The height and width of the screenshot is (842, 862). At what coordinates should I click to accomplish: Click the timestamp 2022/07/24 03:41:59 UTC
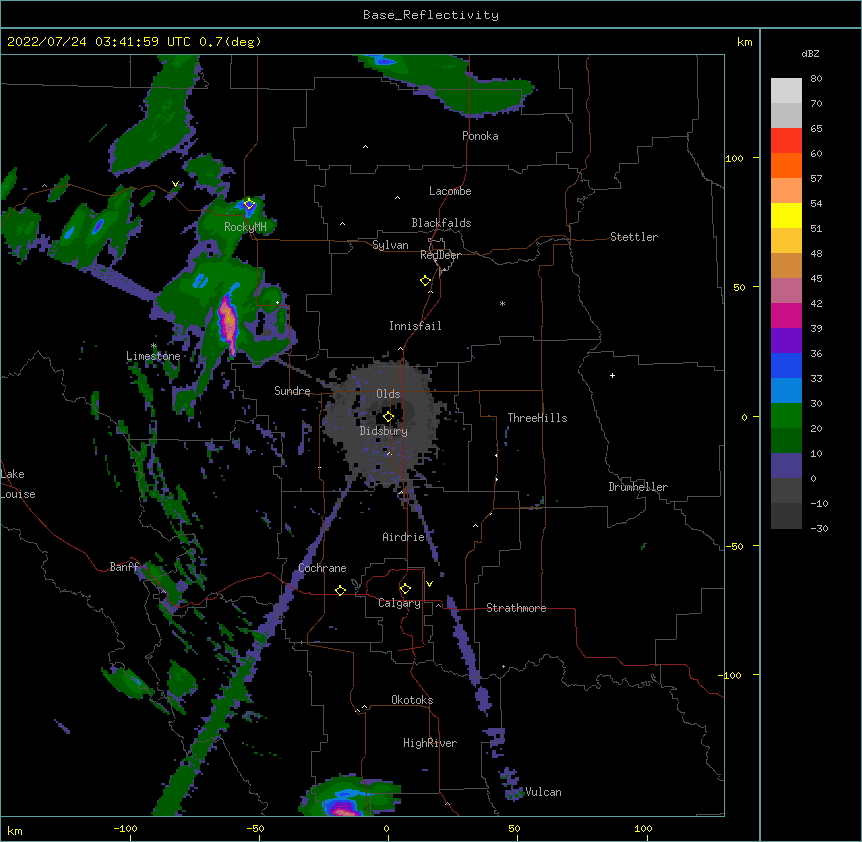coord(98,42)
